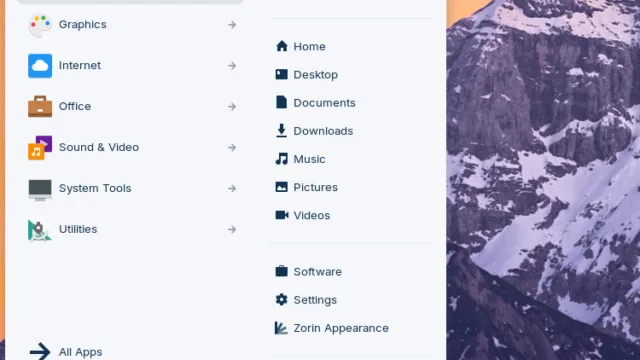Click the Graphics palette icon
Viewport: 640px width, 360px height.
pyautogui.click(x=40, y=25)
